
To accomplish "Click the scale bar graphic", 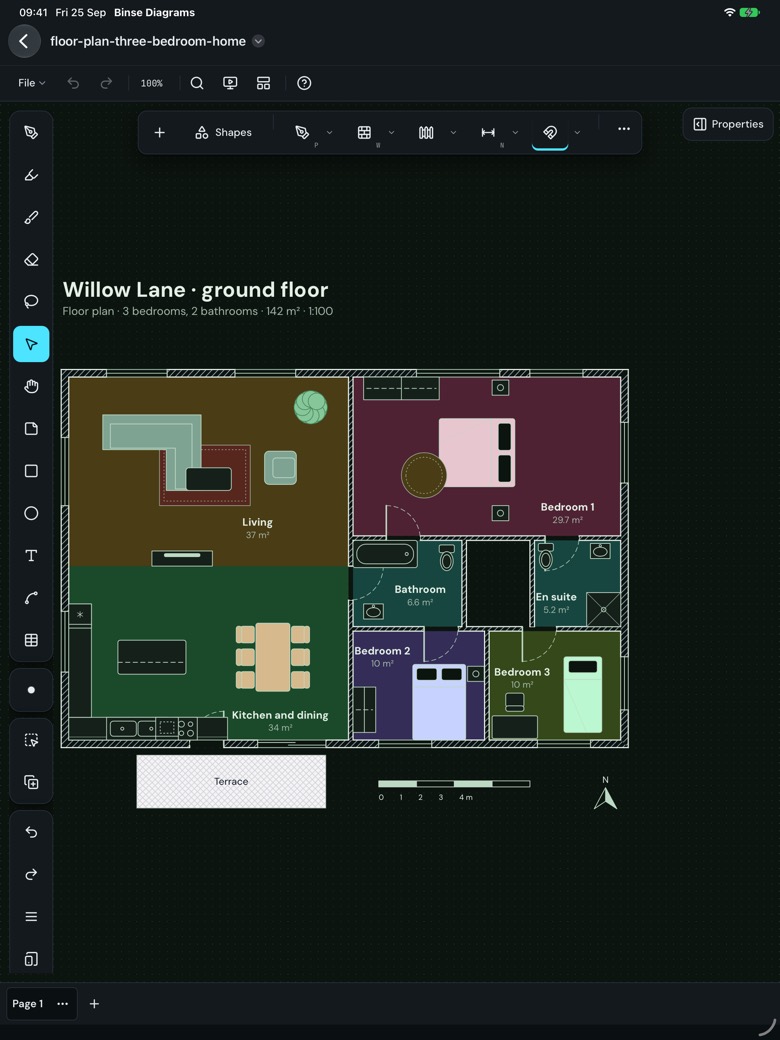I will (x=454, y=784).
